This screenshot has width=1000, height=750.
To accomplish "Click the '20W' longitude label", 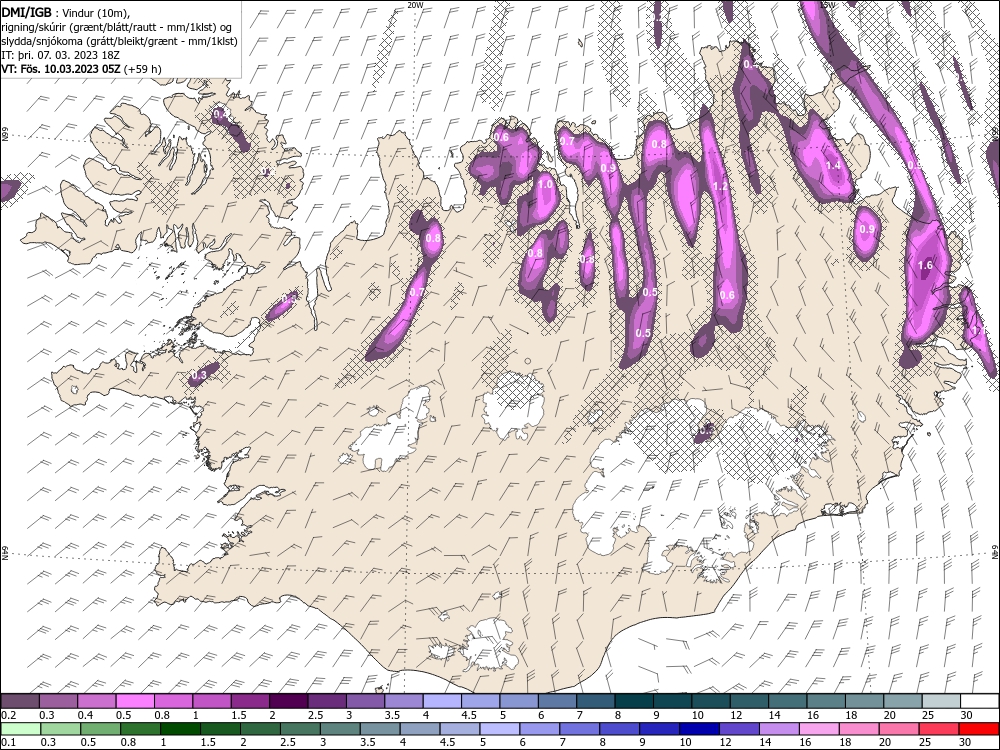I will [x=415, y=4].
